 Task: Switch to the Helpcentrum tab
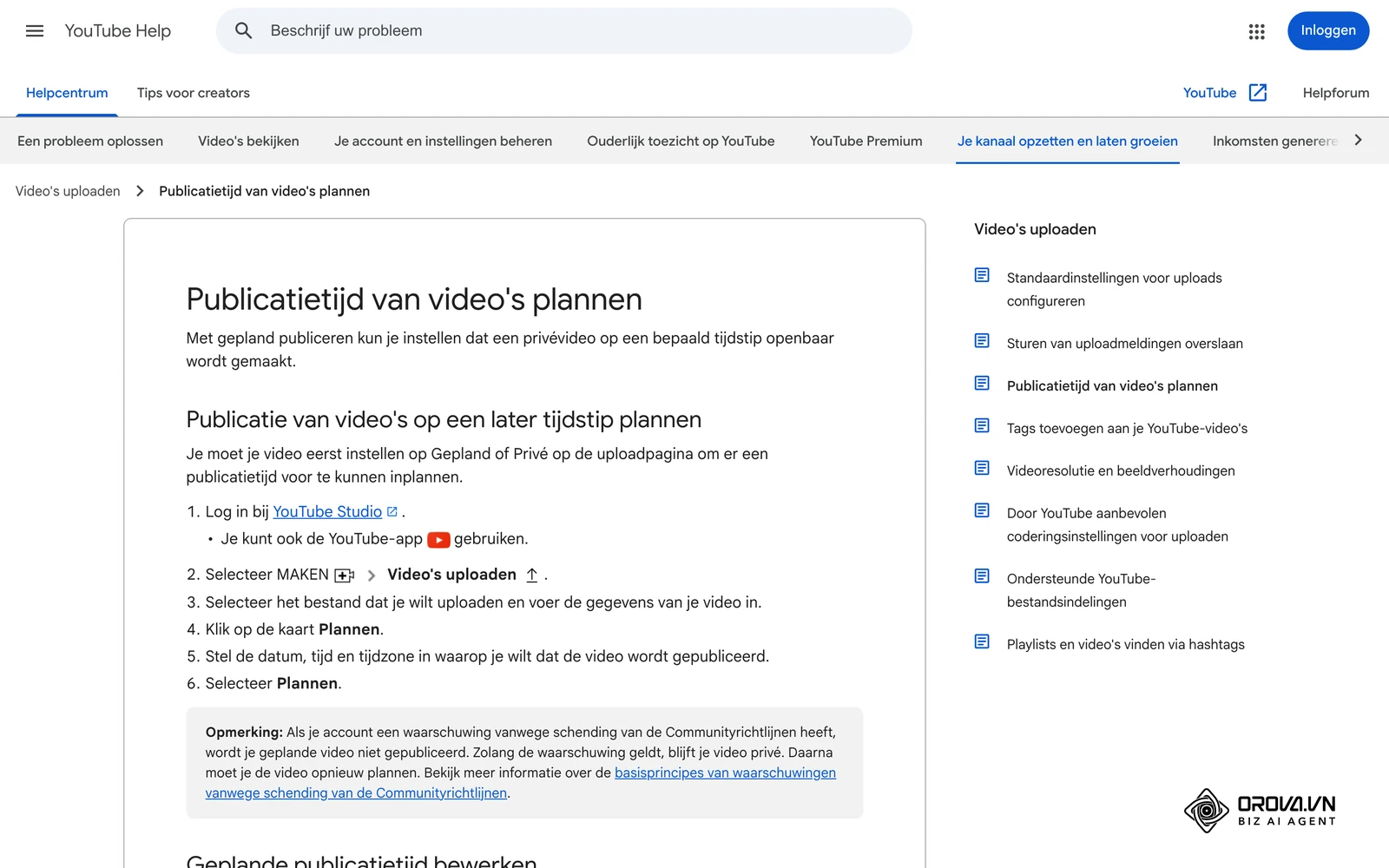(67, 93)
